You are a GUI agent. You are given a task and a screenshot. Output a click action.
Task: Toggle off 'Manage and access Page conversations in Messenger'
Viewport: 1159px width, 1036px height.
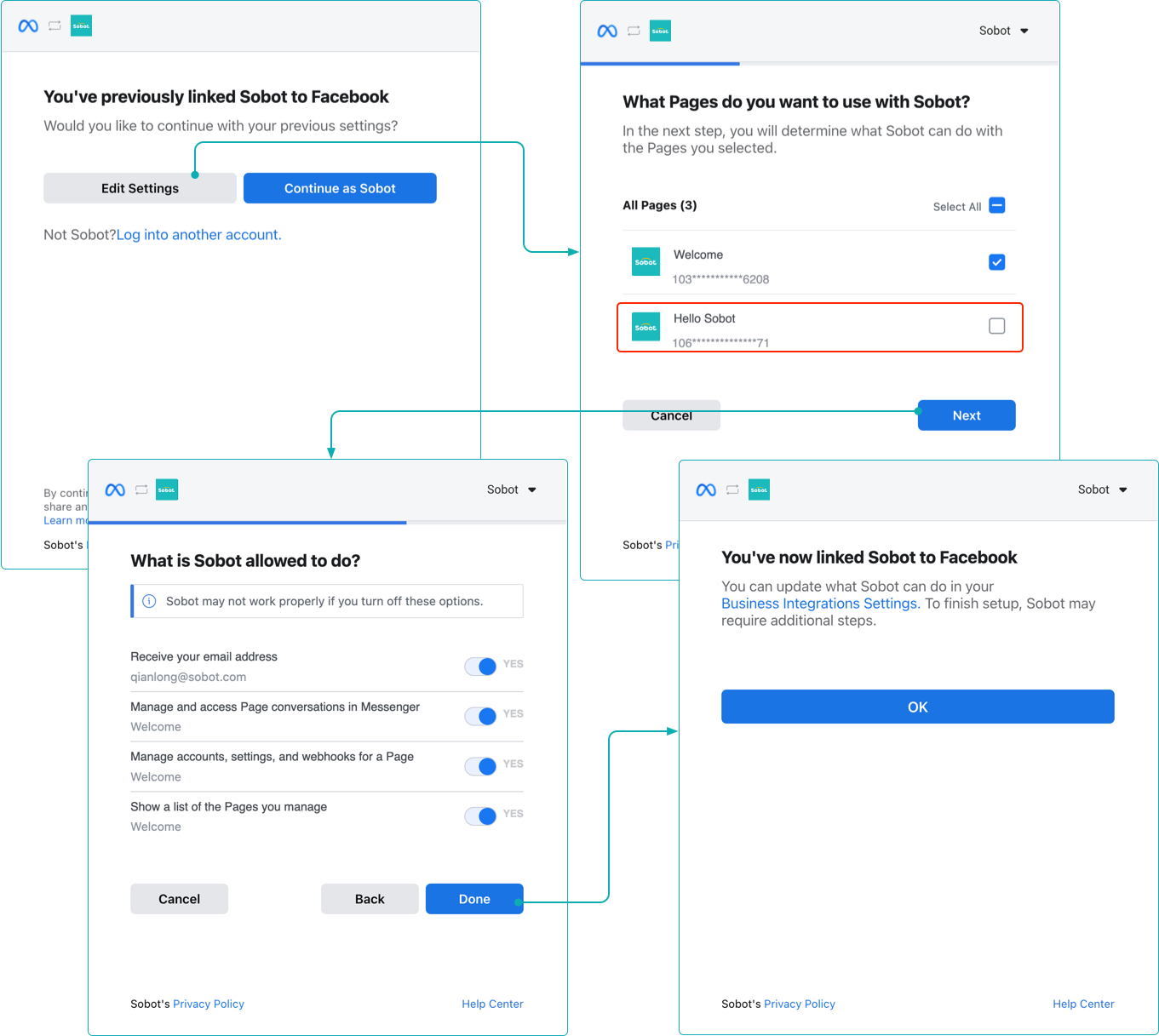[x=480, y=717]
